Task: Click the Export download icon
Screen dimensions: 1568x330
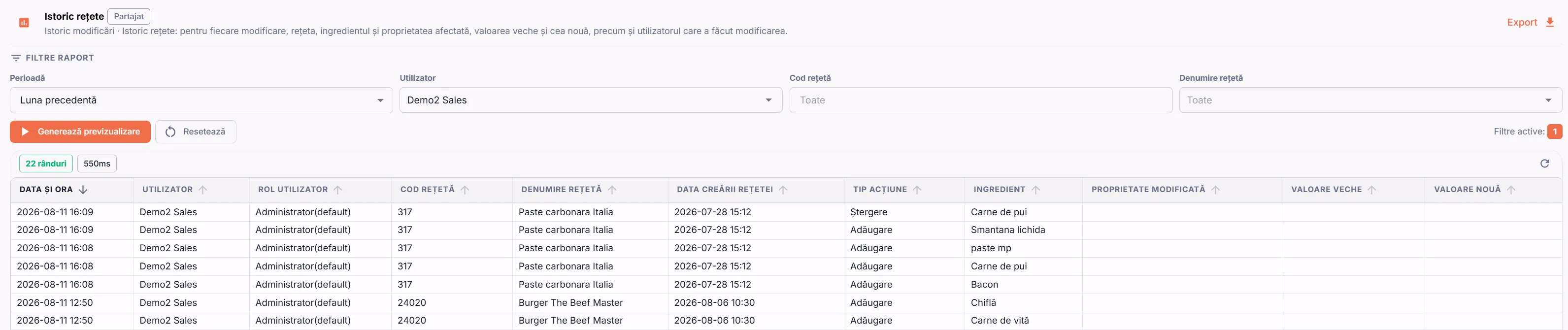Action: coord(1550,23)
